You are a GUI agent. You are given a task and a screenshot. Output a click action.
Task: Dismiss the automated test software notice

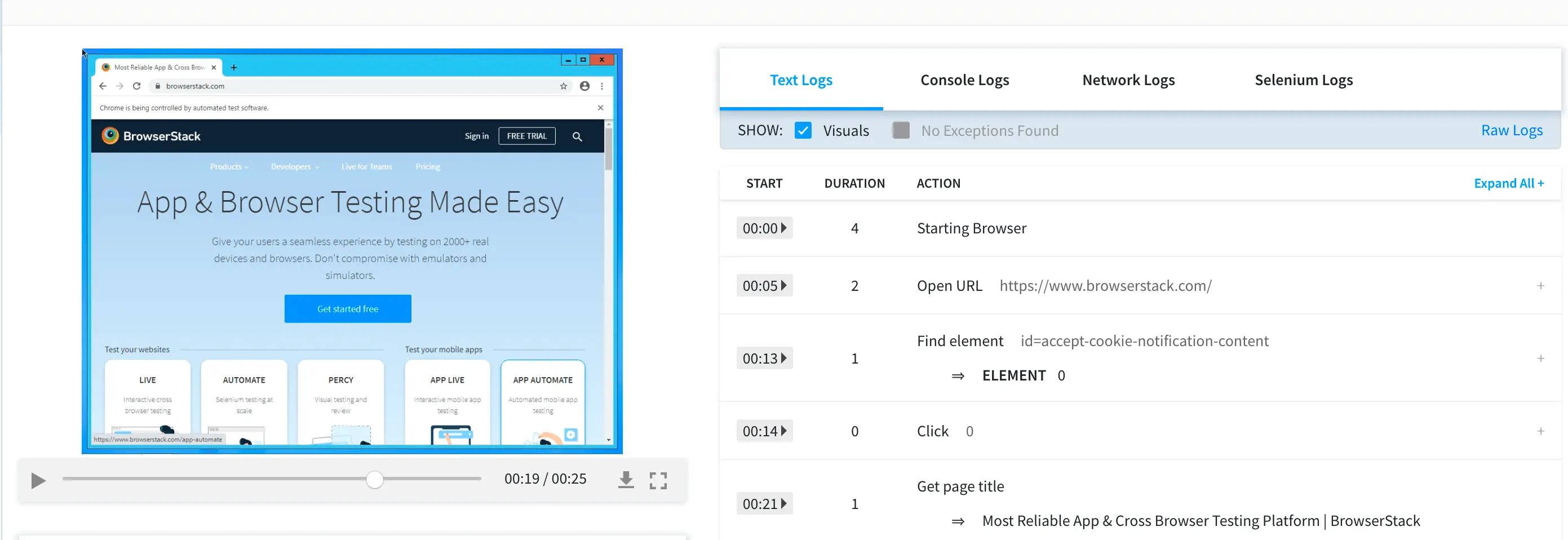tap(600, 108)
